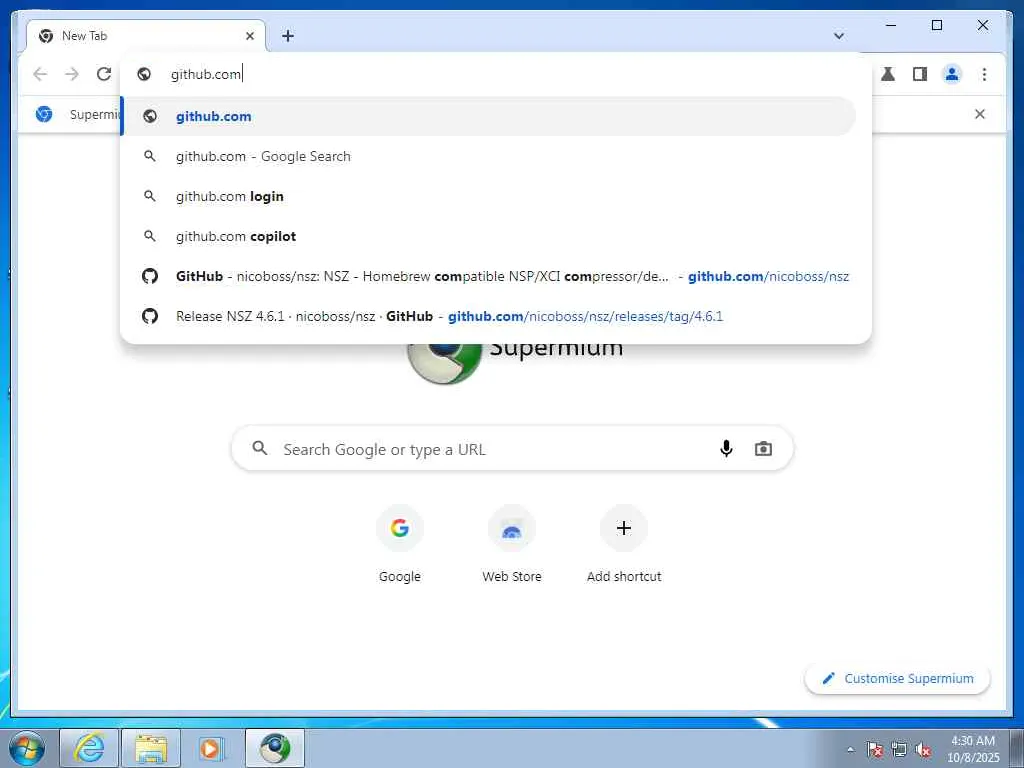Open a new tab with the plus button
Screen dimensions: 1024x768
pos(288,36)
